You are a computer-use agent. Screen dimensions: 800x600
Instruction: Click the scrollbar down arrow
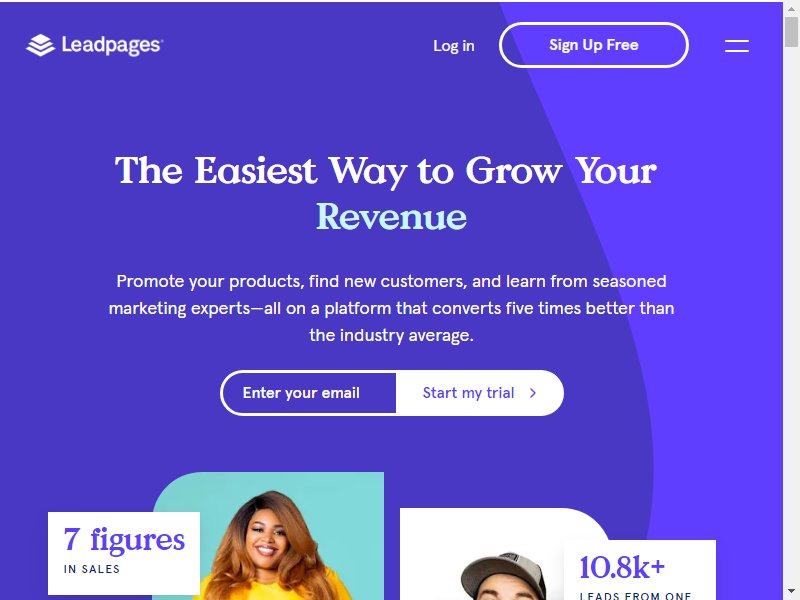(x=791, y=592)
